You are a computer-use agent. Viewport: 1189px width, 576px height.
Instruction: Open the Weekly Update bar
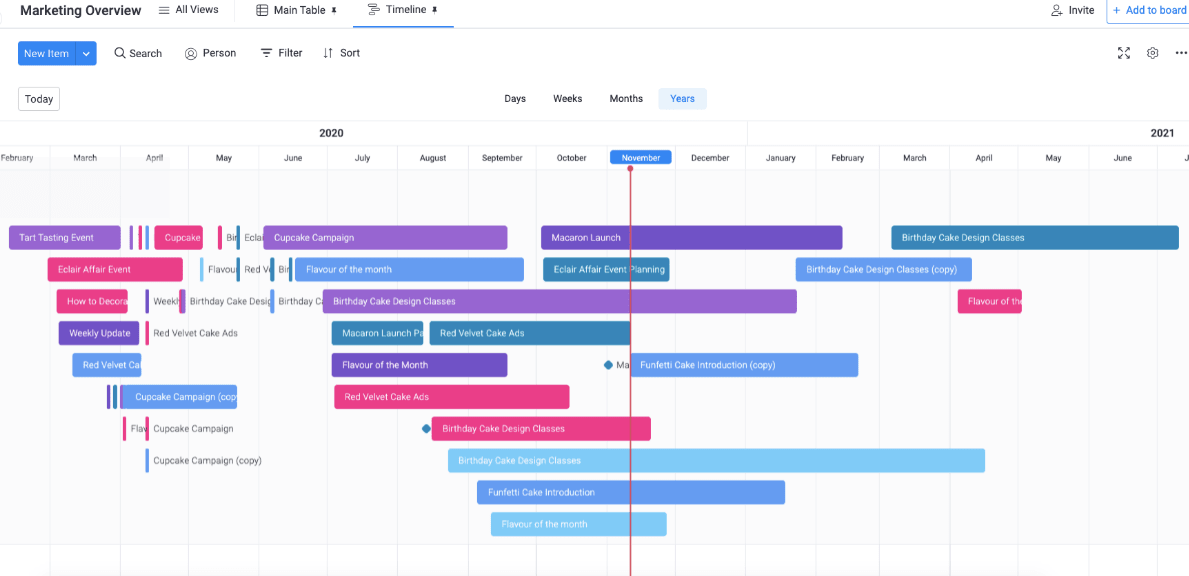pyautogui.click(x=99, y=333)
